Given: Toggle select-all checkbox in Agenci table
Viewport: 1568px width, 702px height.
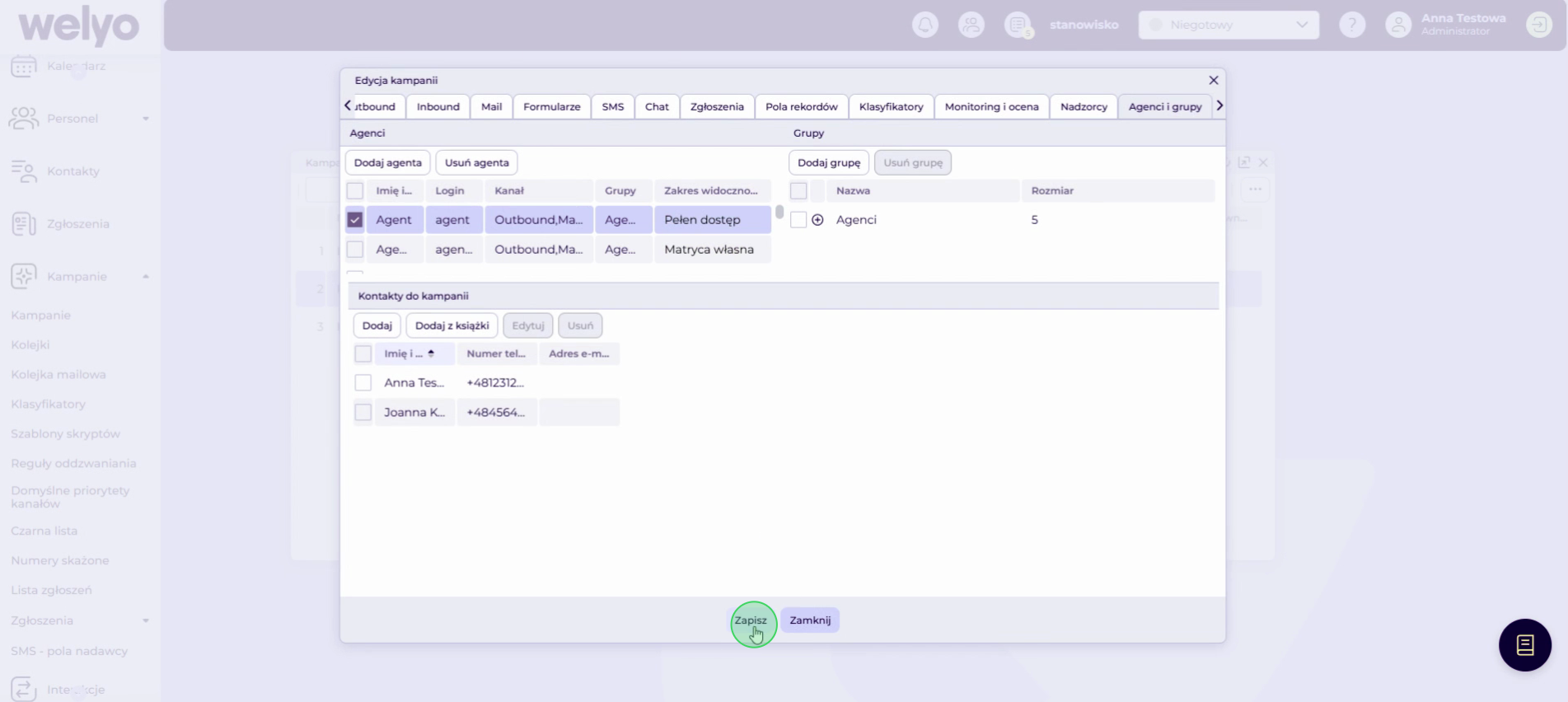Looking at the screenshot, I should coord(355,191).
